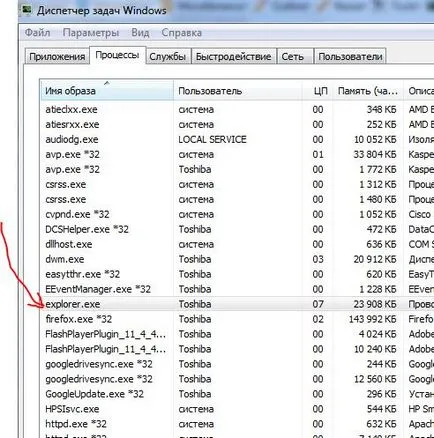Viewport: 434px width, 438px height.
Task: Click the LOCAL SERVICE user cell
Action: coord(212,139)
